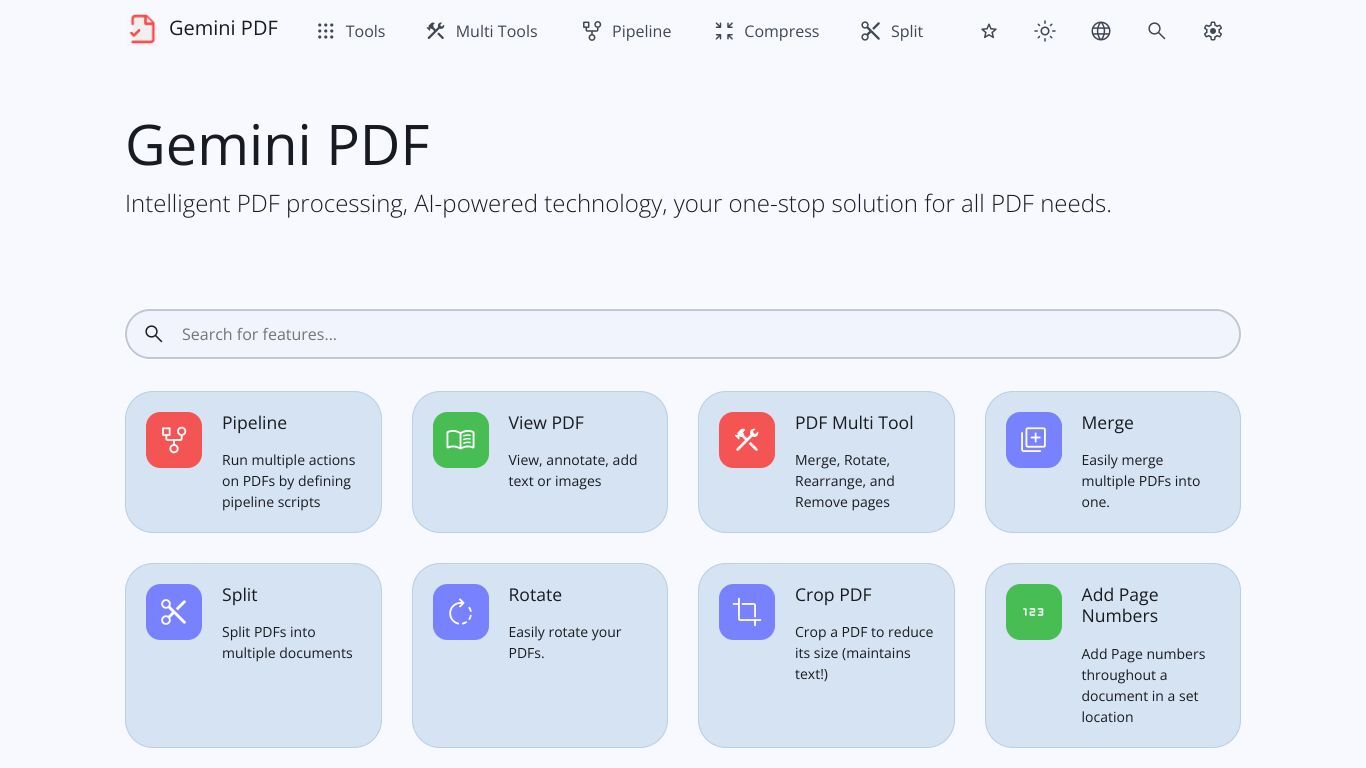Click the favorites star icon
The width and height of the screenshot is (1366, 768).
[989, 31]
